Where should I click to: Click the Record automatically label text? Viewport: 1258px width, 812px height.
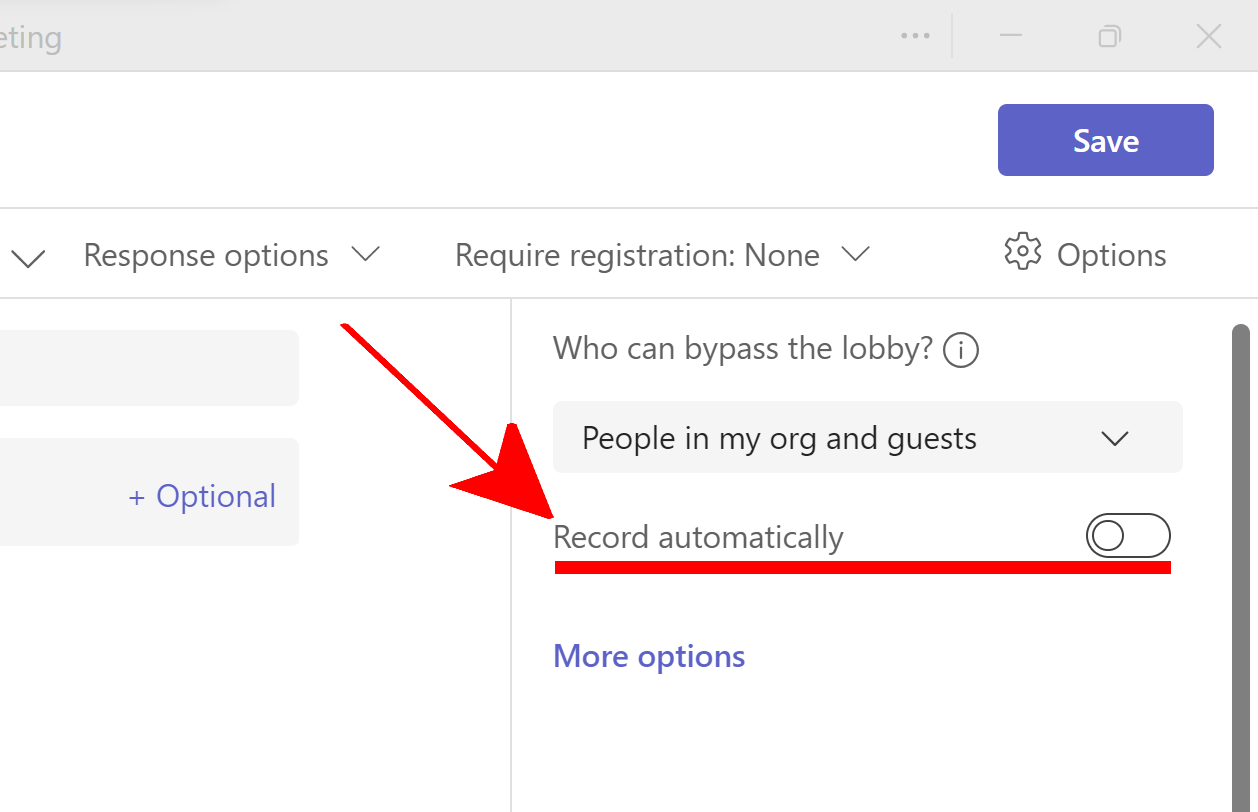click(698, 537)
